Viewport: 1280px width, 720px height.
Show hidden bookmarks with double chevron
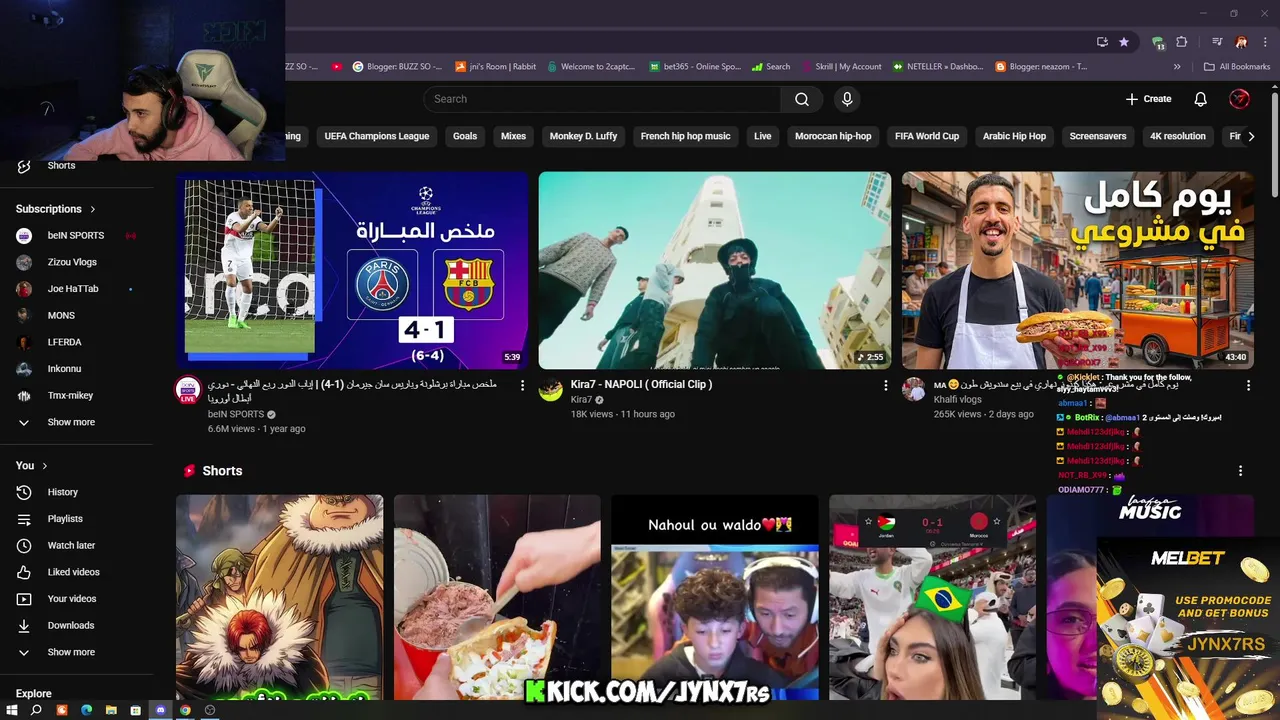[x=1177, y=67]
